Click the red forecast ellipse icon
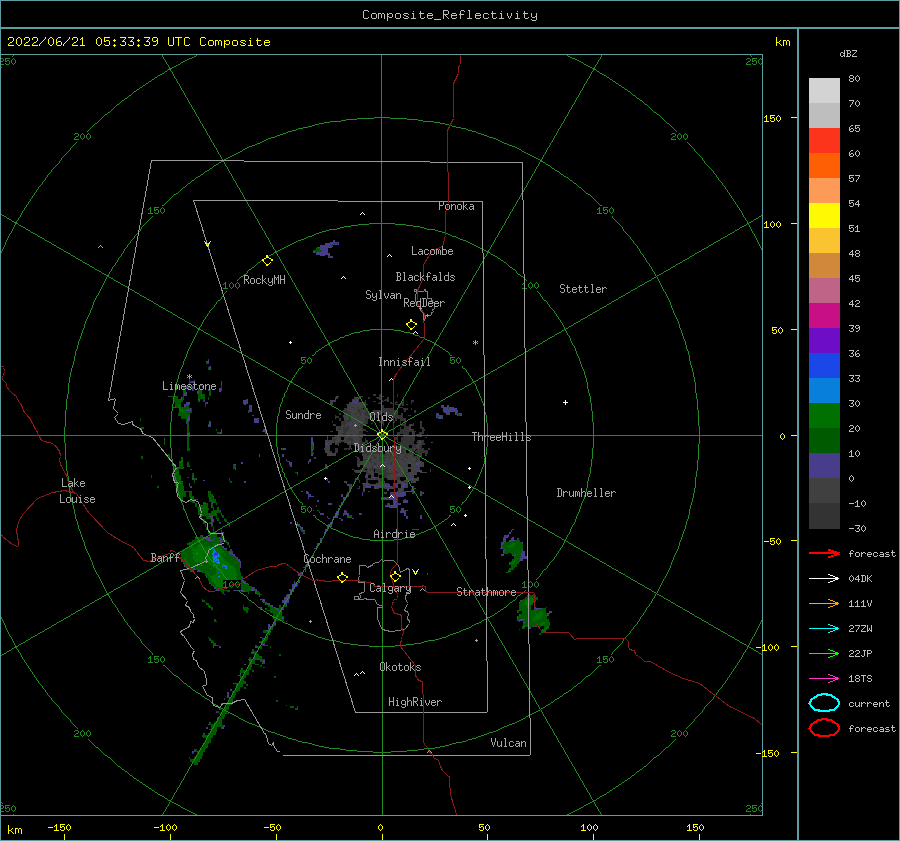The image size is (900, 841). click(x=824, y=728)
